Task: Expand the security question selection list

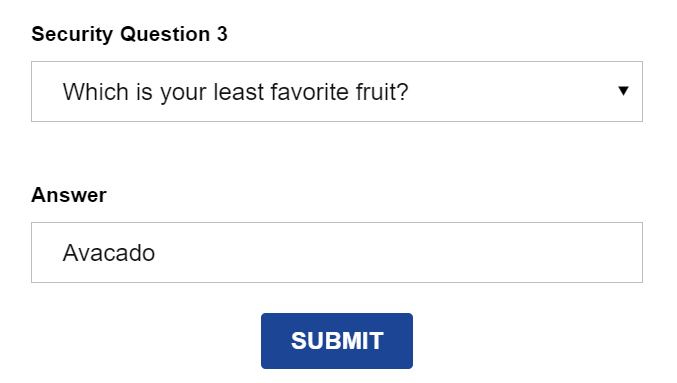Action: coord(337,92)
